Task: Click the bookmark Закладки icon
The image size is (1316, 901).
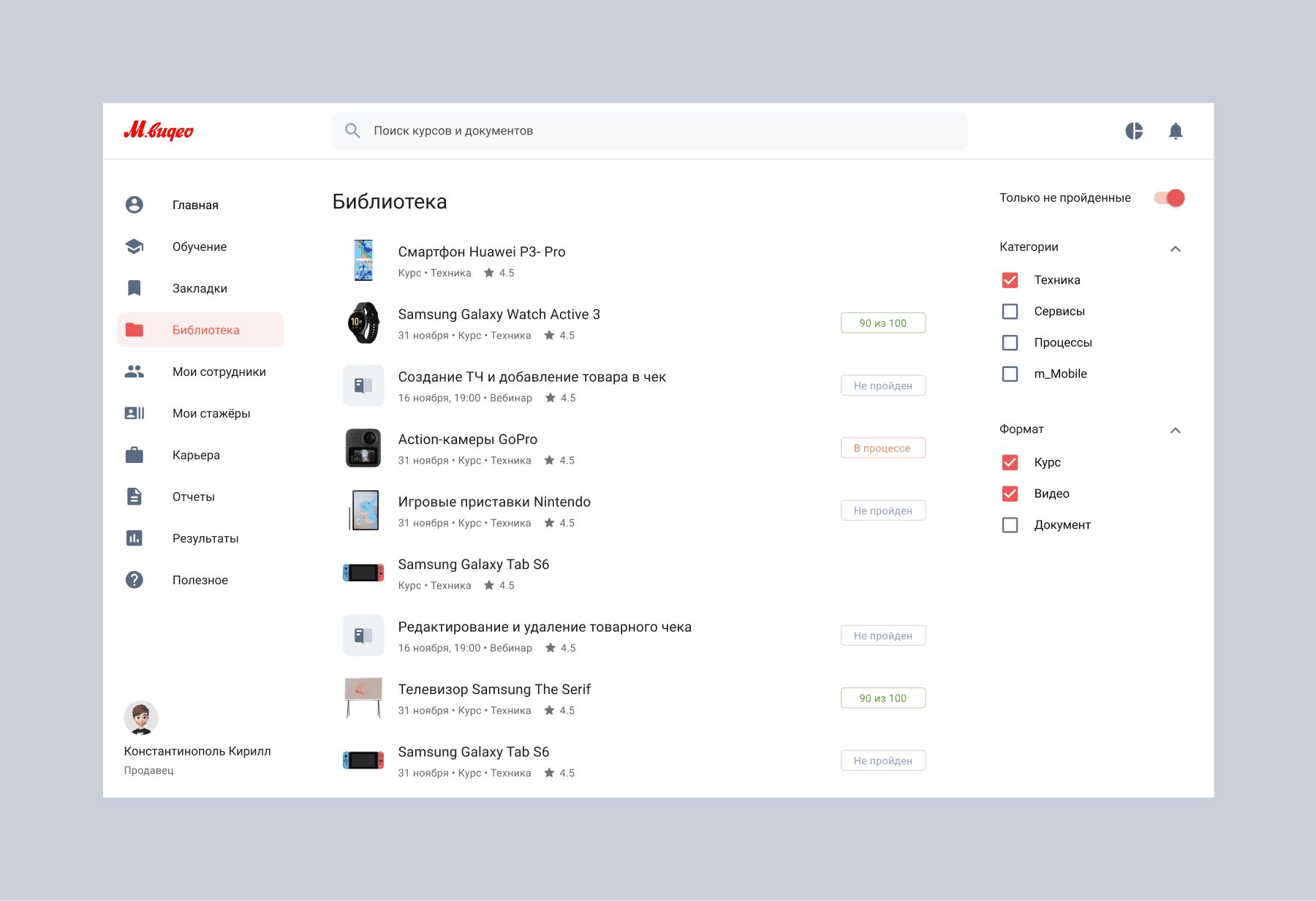Action: (135, 288)
